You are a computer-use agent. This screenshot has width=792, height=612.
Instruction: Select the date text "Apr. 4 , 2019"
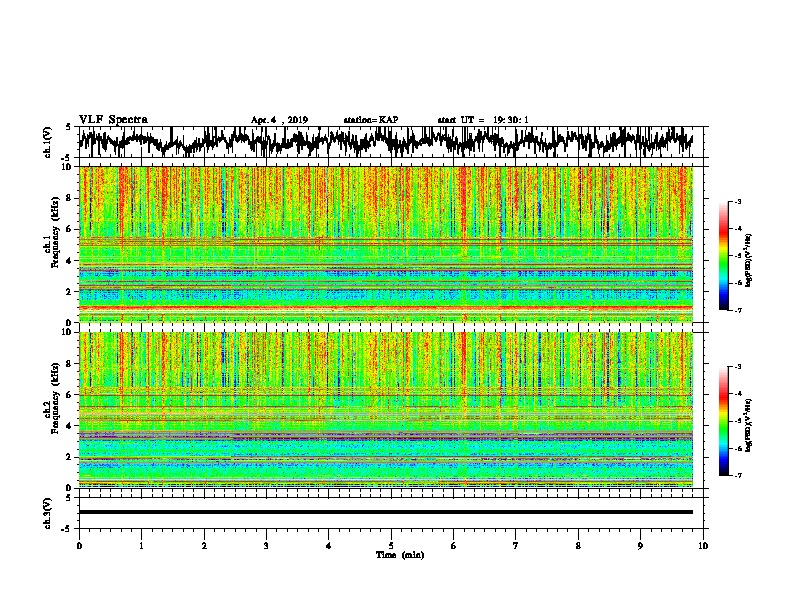pyautogui.click(x=279, y=120)
